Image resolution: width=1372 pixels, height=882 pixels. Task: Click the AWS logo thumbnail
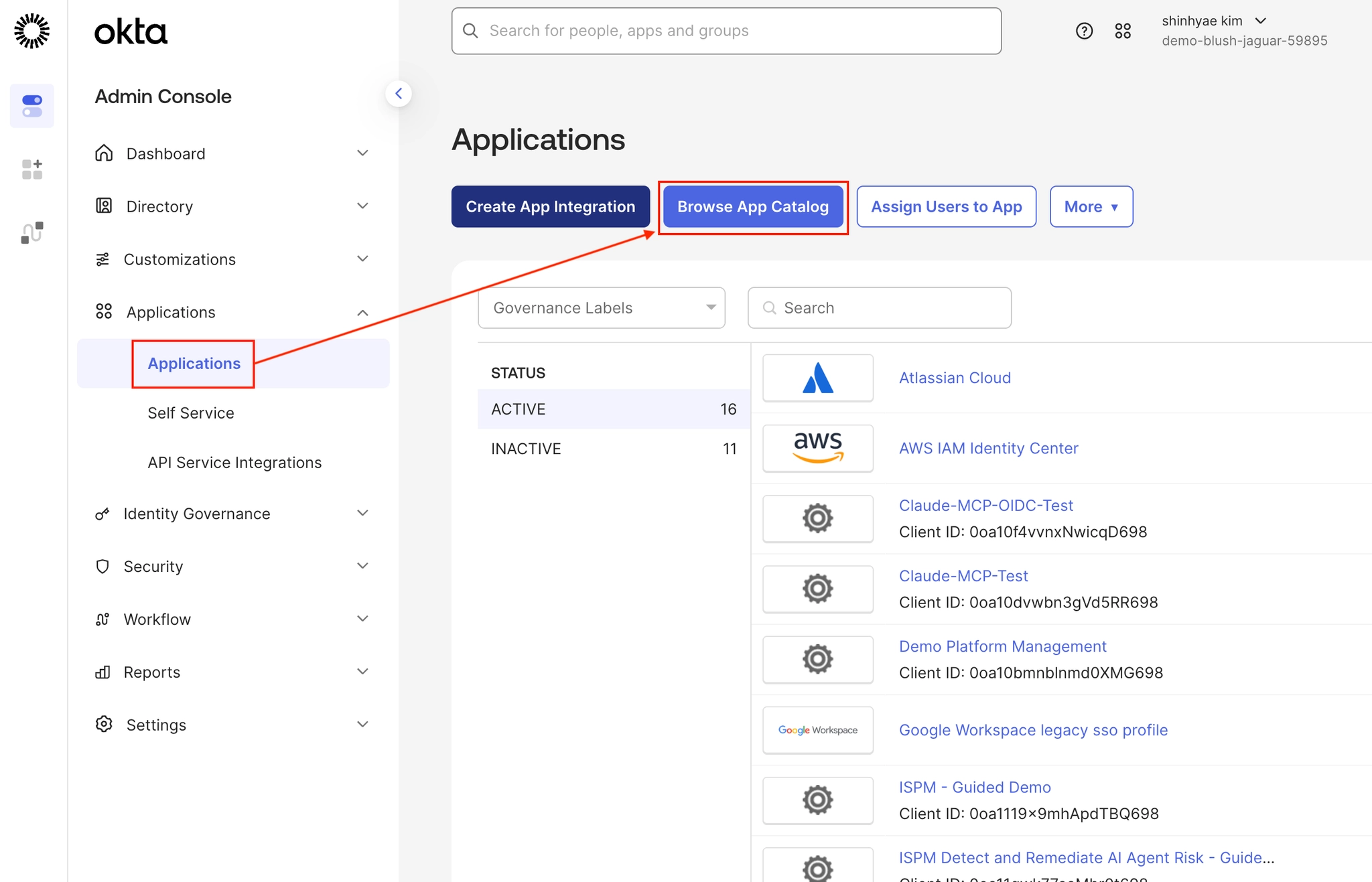click(x=818, y=449)
